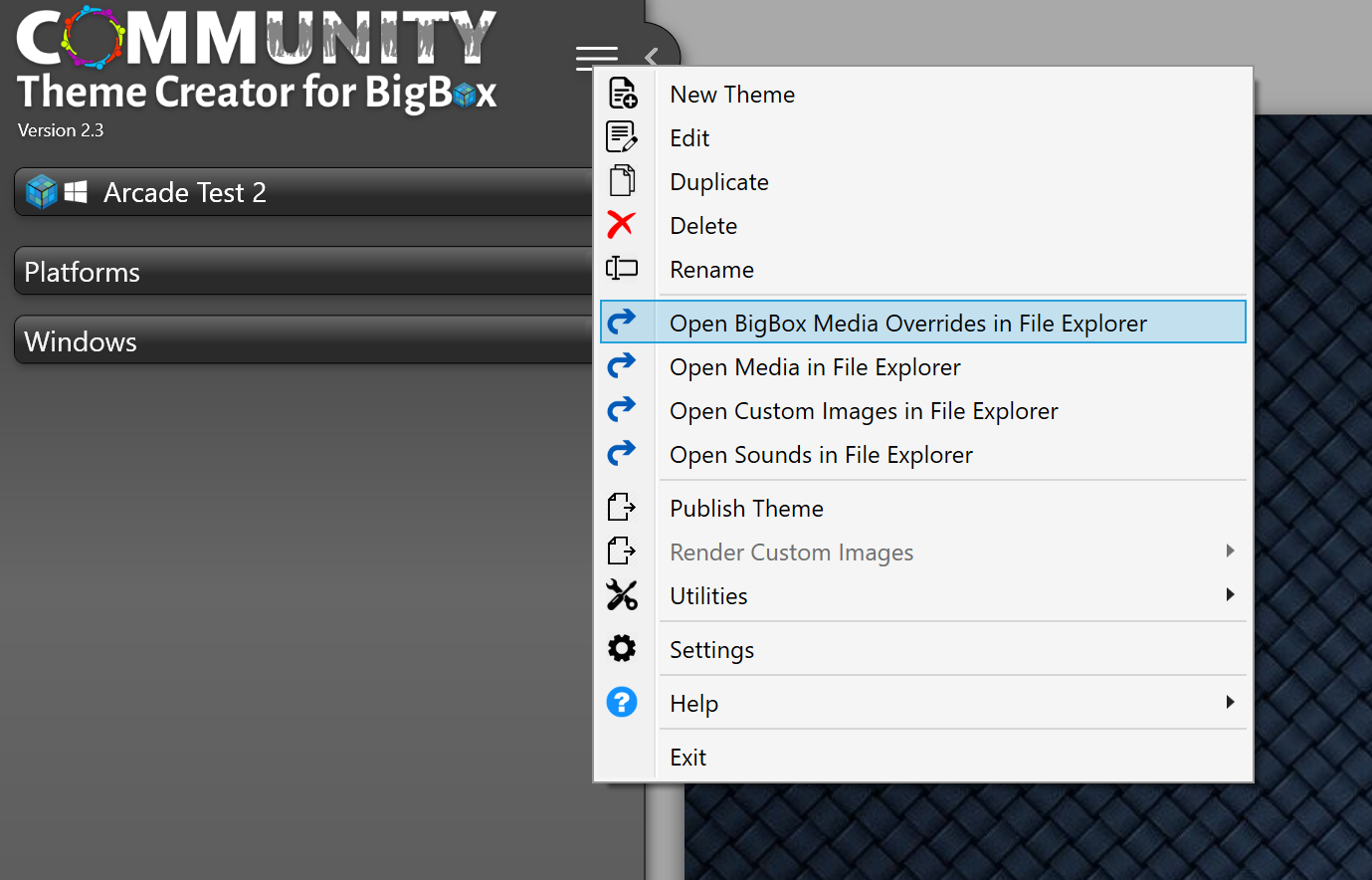1372x880 pixels.
Task: Select Duplicate in the menu
Action: (x=923, y=181)
